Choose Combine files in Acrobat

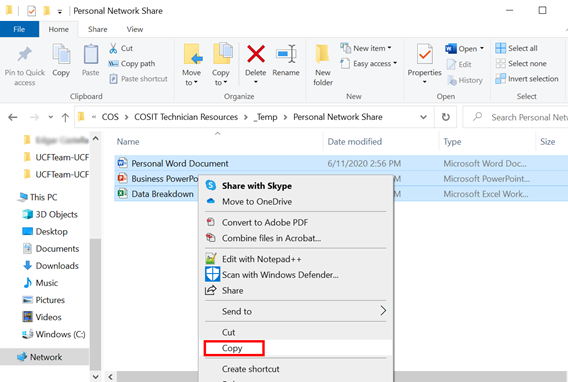[x=296, y=238]
